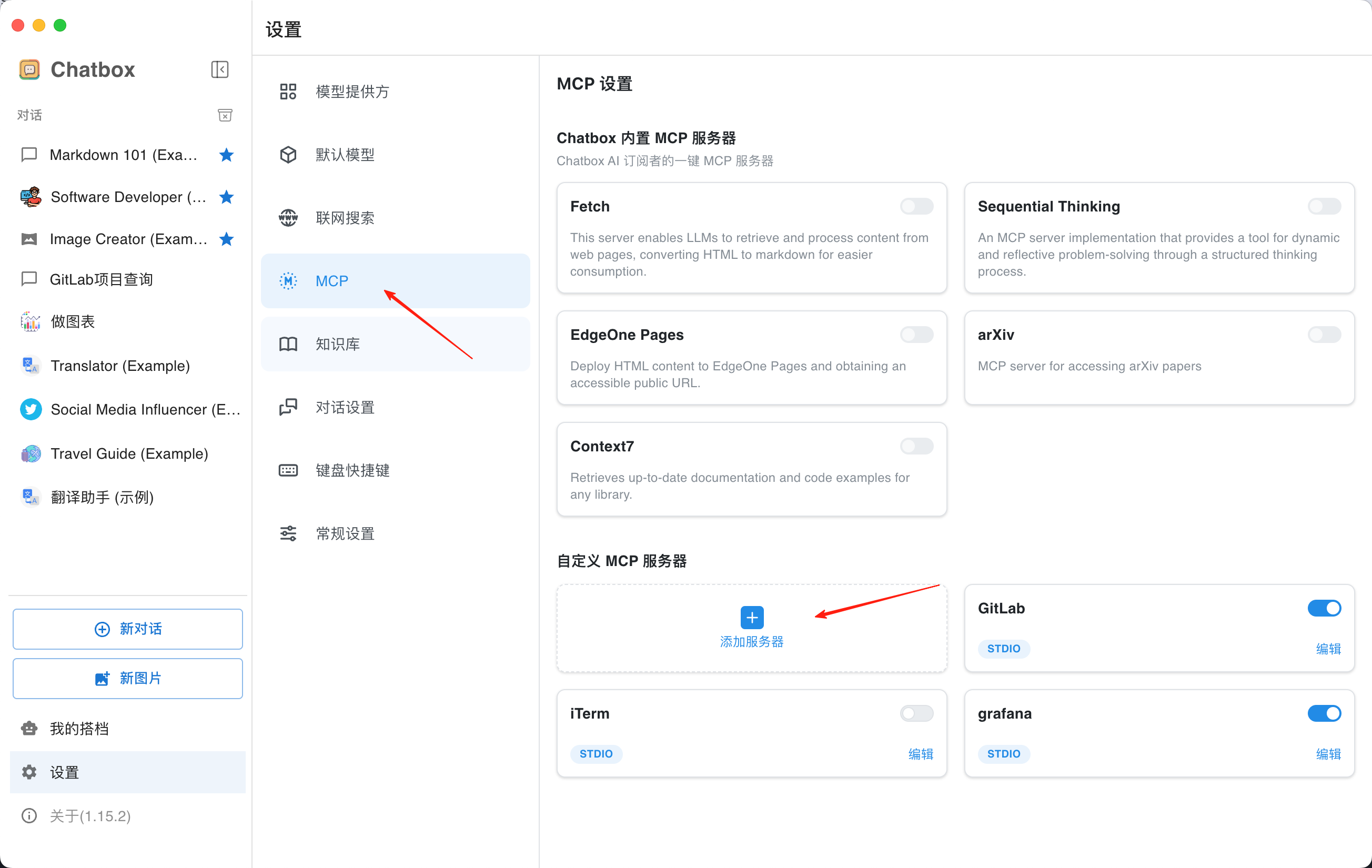The width and height of the screenshot is (1372, 868).
Task: Open the 关于(1.15.2) about page
Action: 128,815
